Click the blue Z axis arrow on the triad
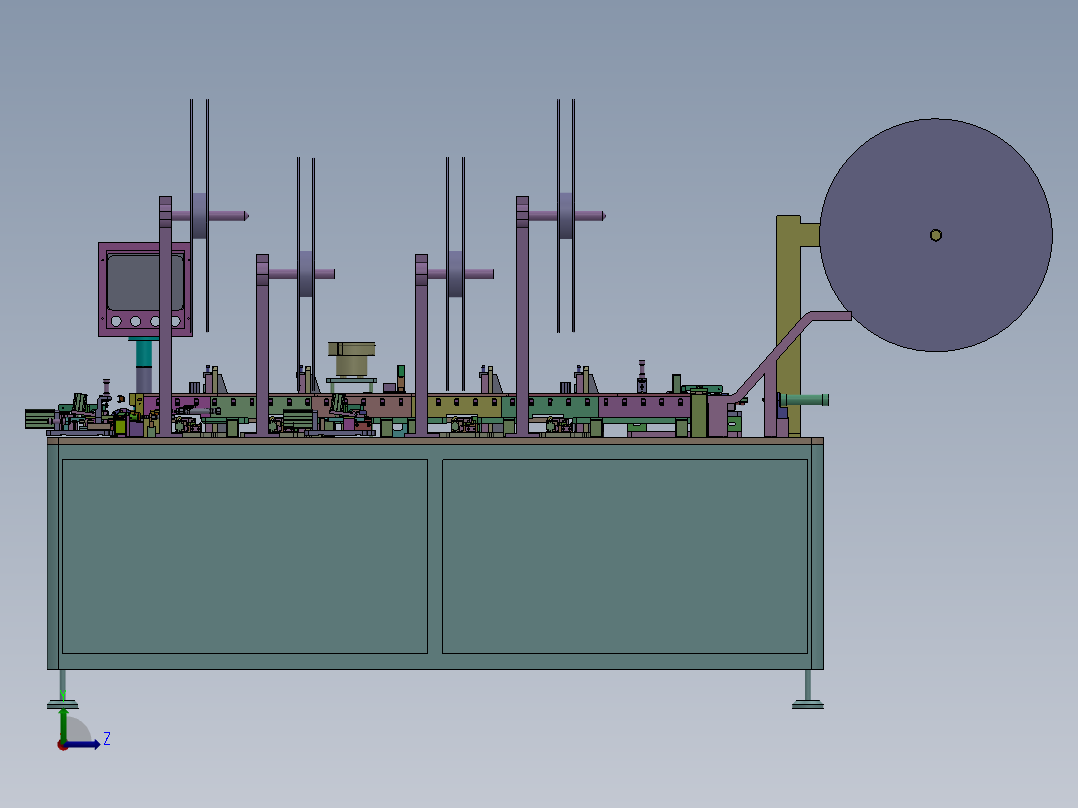The image size is (1078, 808). coord(84,745)
